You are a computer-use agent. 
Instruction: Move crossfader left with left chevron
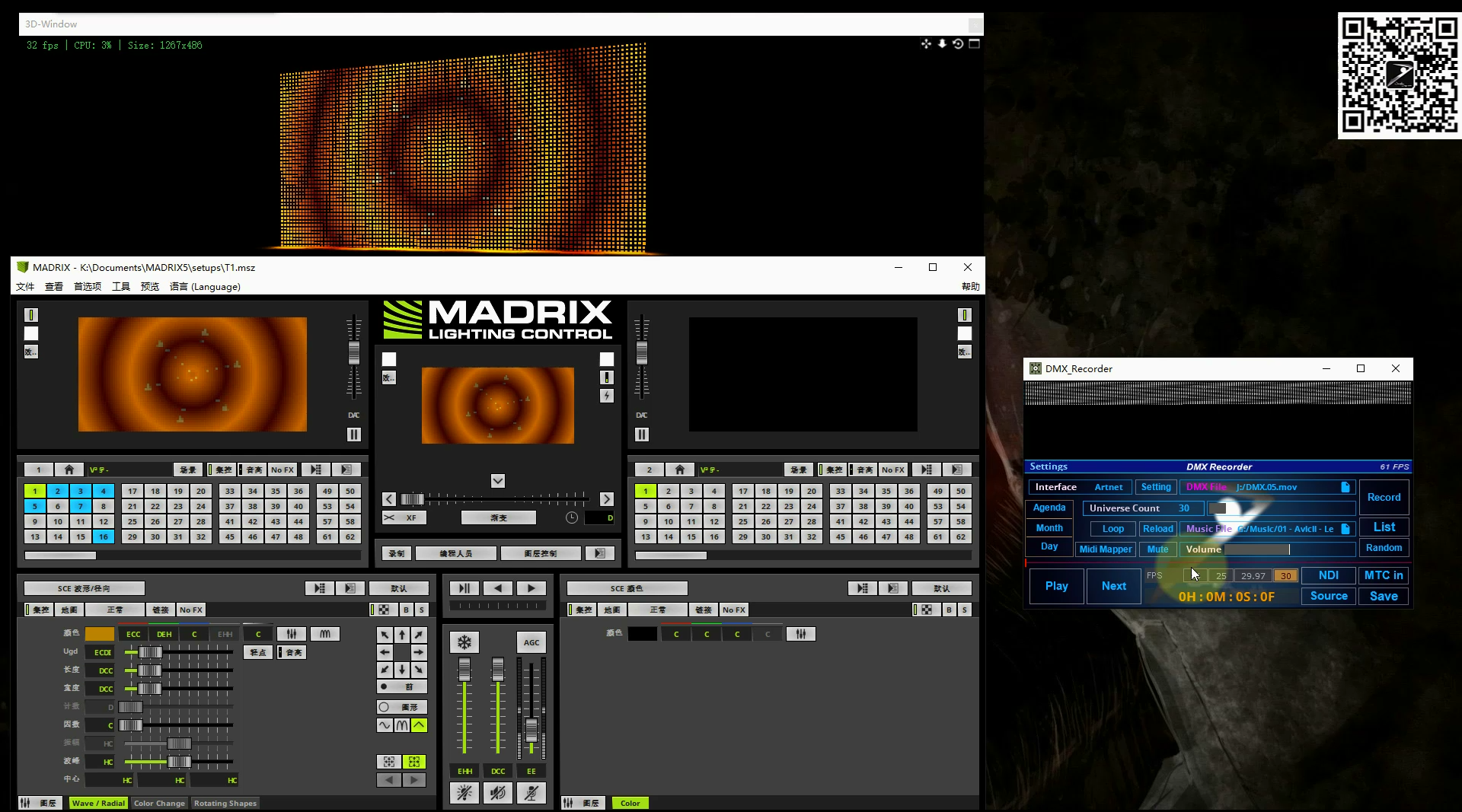[x=389, y=499]
